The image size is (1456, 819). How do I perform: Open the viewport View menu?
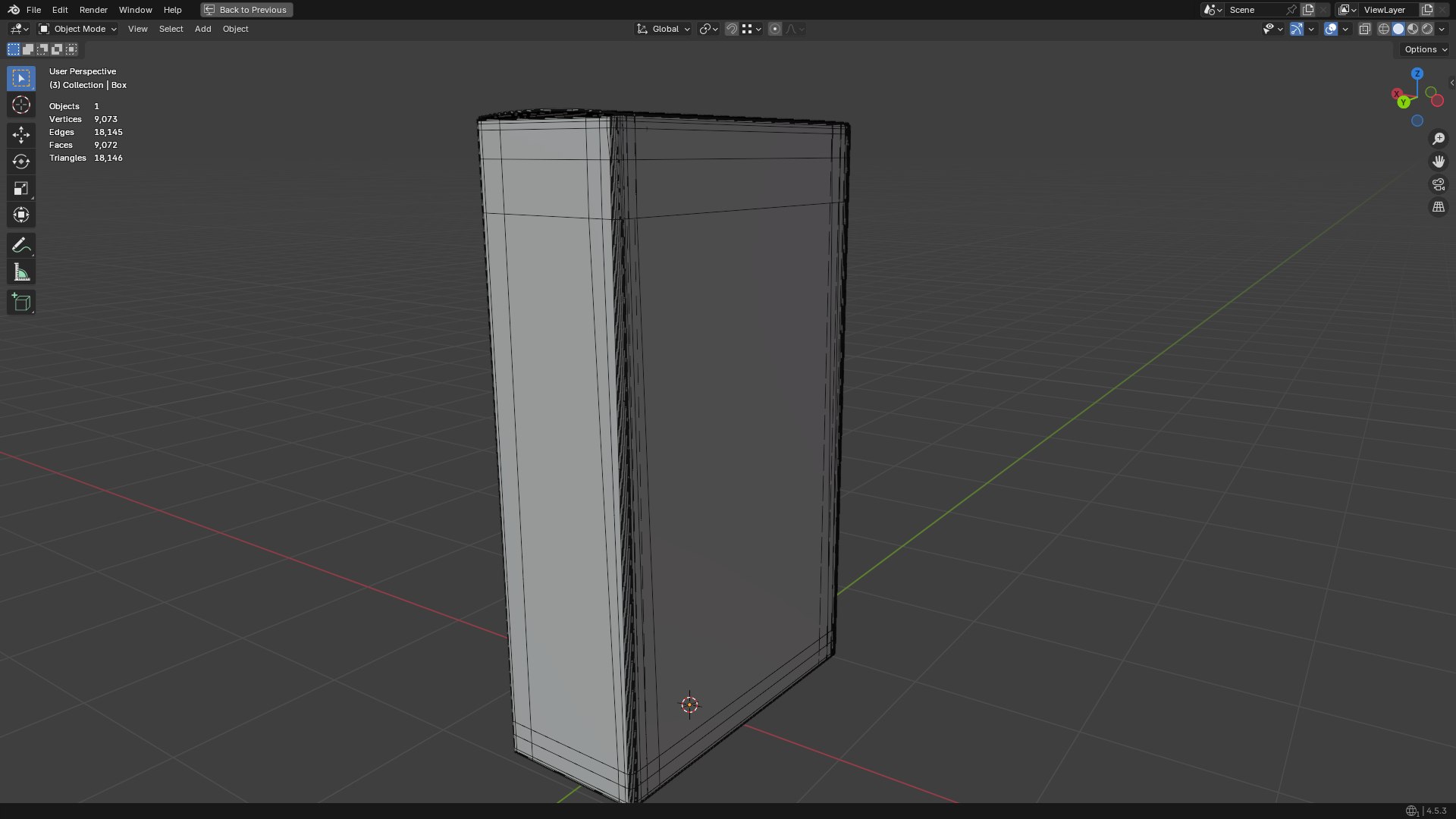pyautogui.click(x=137, y=29)
